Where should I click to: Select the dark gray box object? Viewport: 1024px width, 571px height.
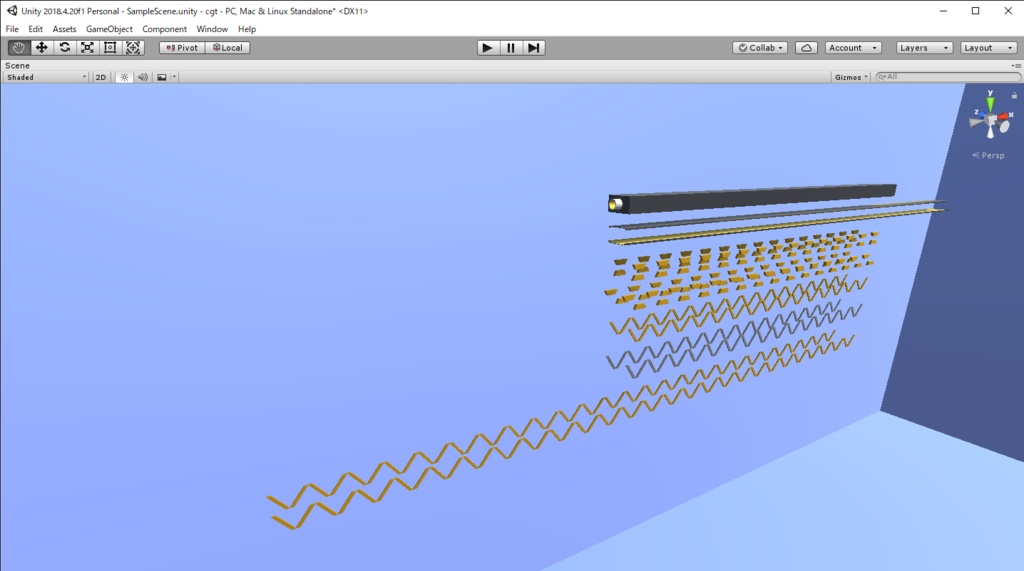(x=752, y=199)
